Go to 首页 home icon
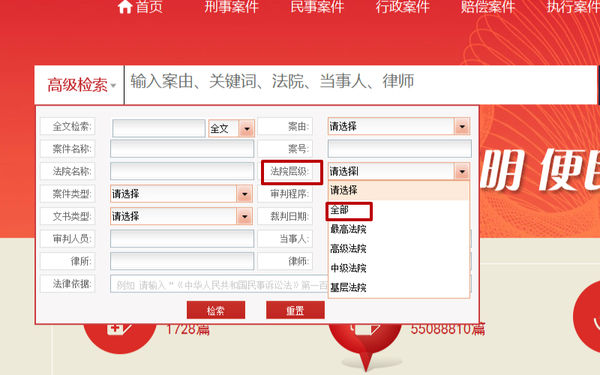Viewport: 600px width, 375px height. pos(125,7)
